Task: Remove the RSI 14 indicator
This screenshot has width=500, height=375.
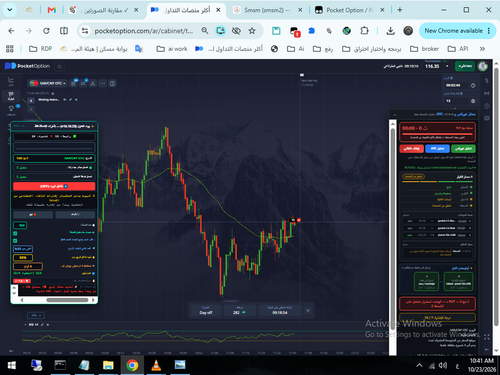Action: pyautogui.click(x=48, y=325)
